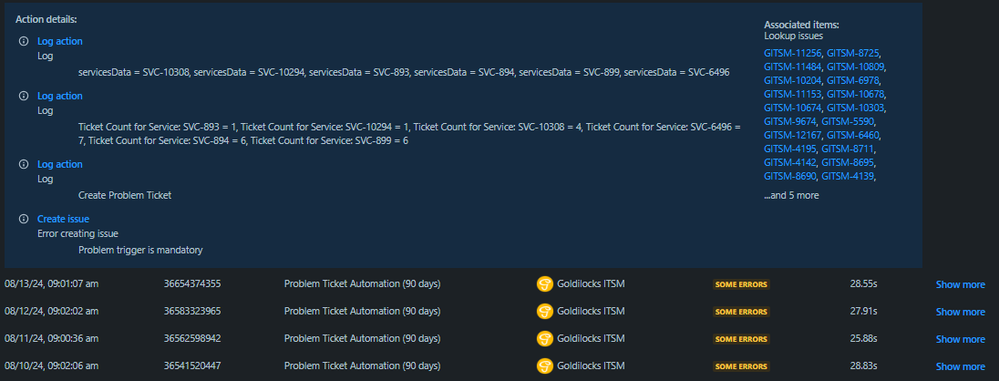
Task: Open issue GITSM-8725
Action: click(x=854, y=53)
